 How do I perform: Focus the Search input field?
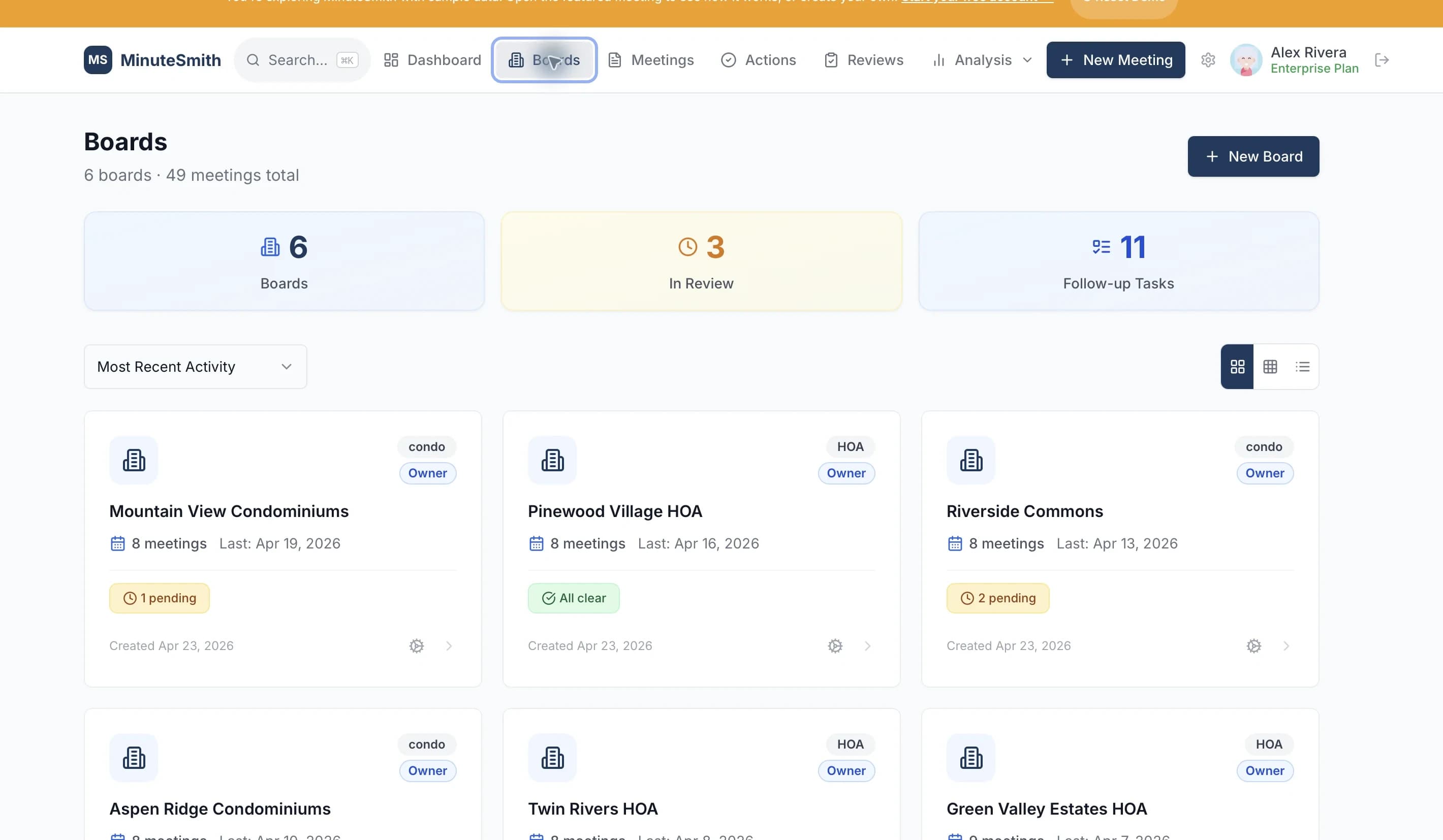point(302,60)
